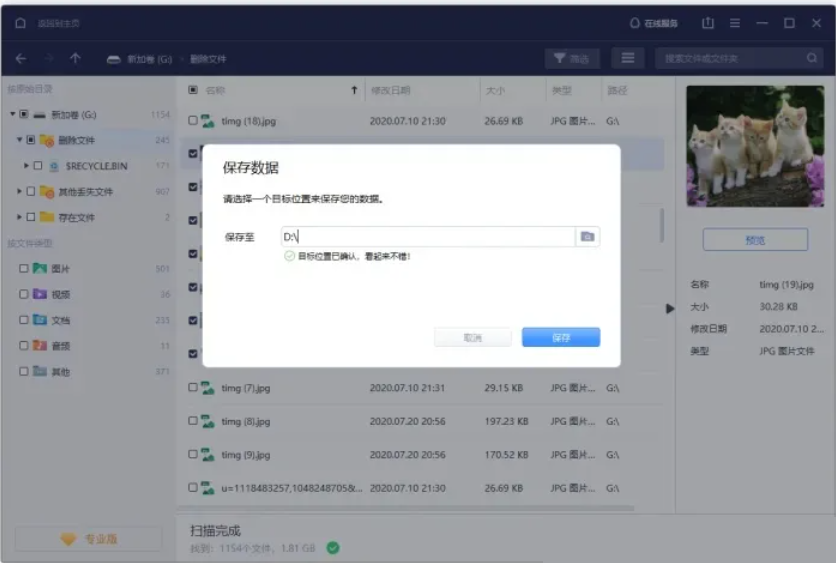Click the 取消 button in dialog

pyautogui.click(x=473, y=338)
